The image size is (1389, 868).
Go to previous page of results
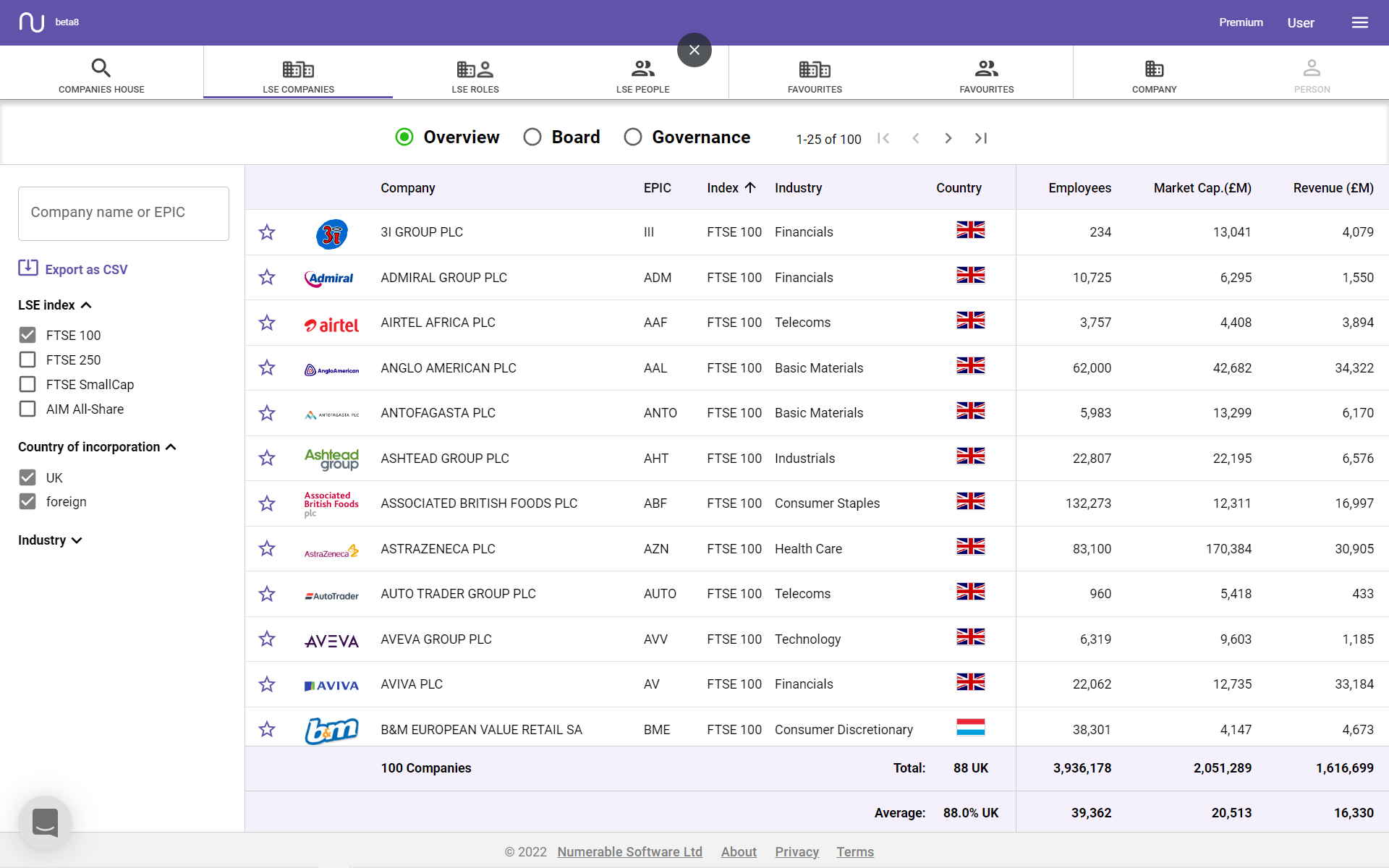(916, 138)
